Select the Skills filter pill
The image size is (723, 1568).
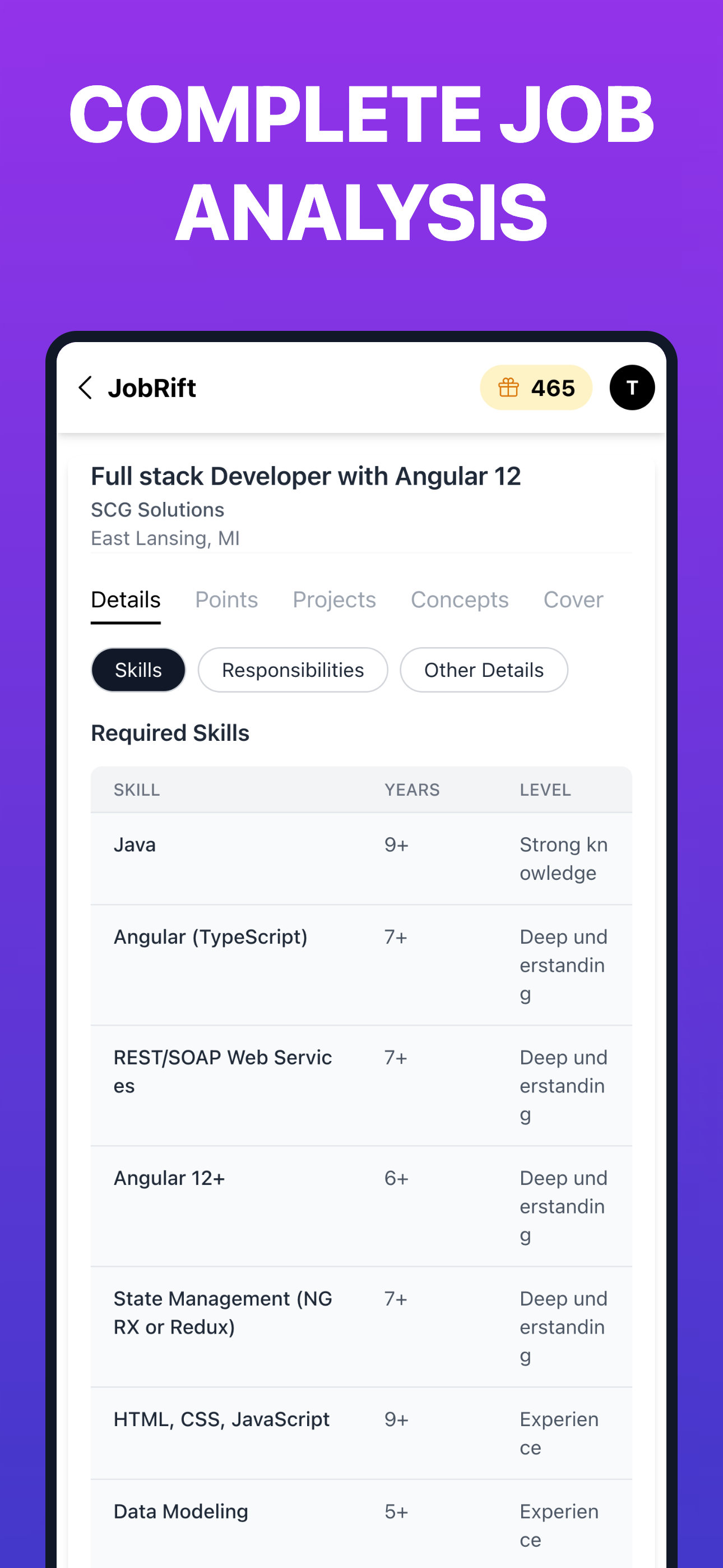point(138,670)
